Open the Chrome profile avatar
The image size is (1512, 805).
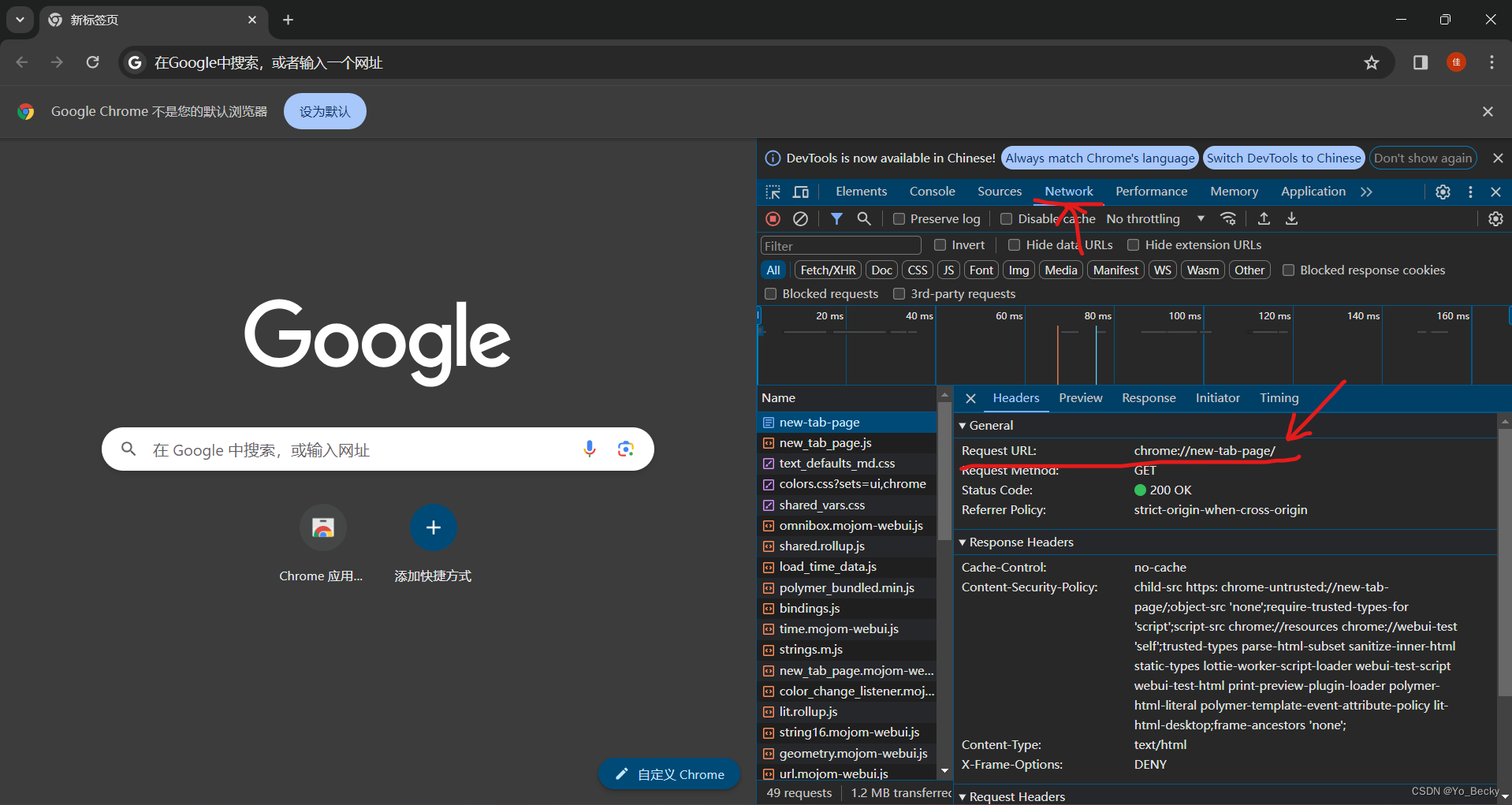coord(1456,62)
